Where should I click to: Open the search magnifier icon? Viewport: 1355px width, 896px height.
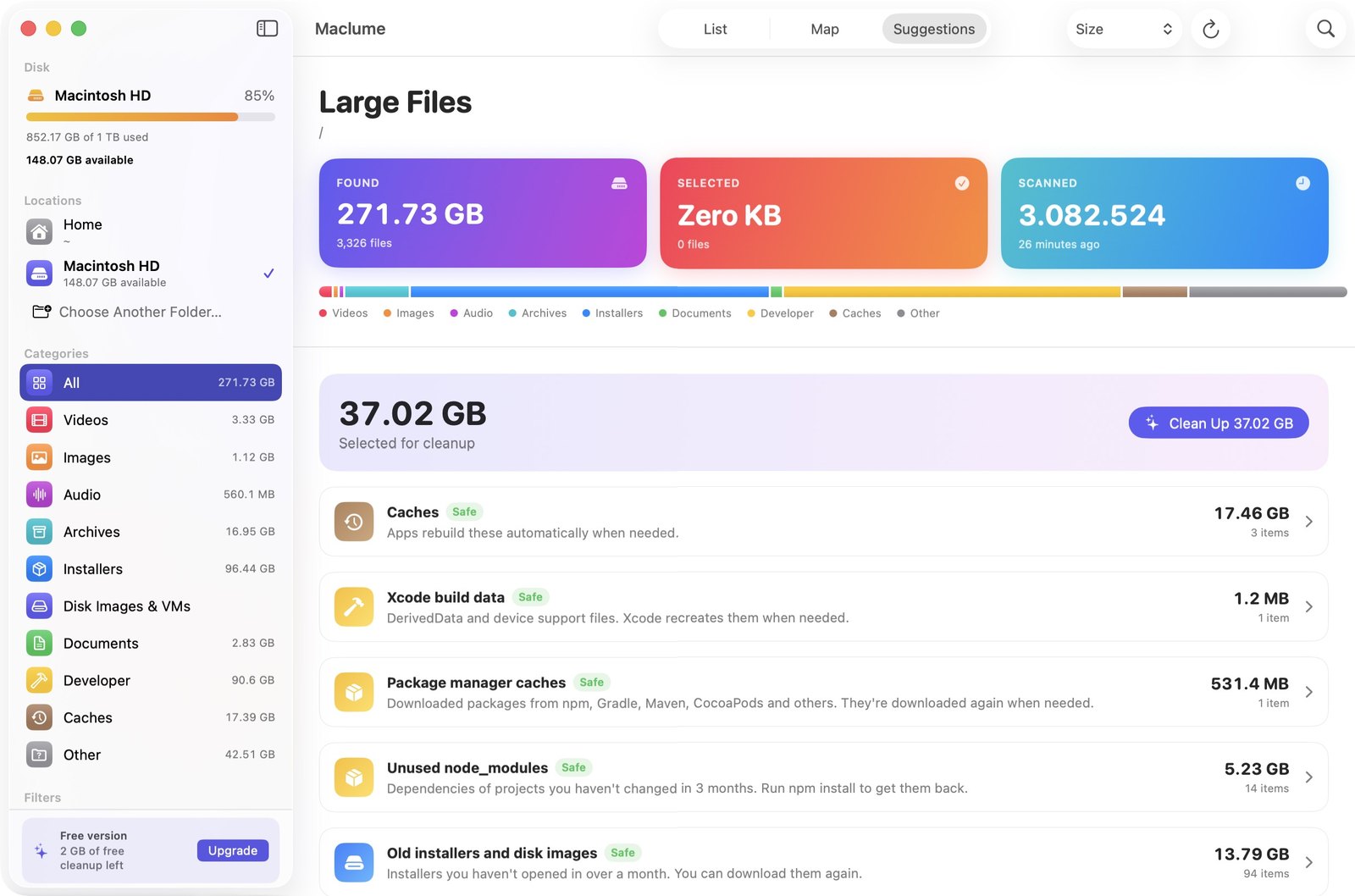pos(1325,29)
